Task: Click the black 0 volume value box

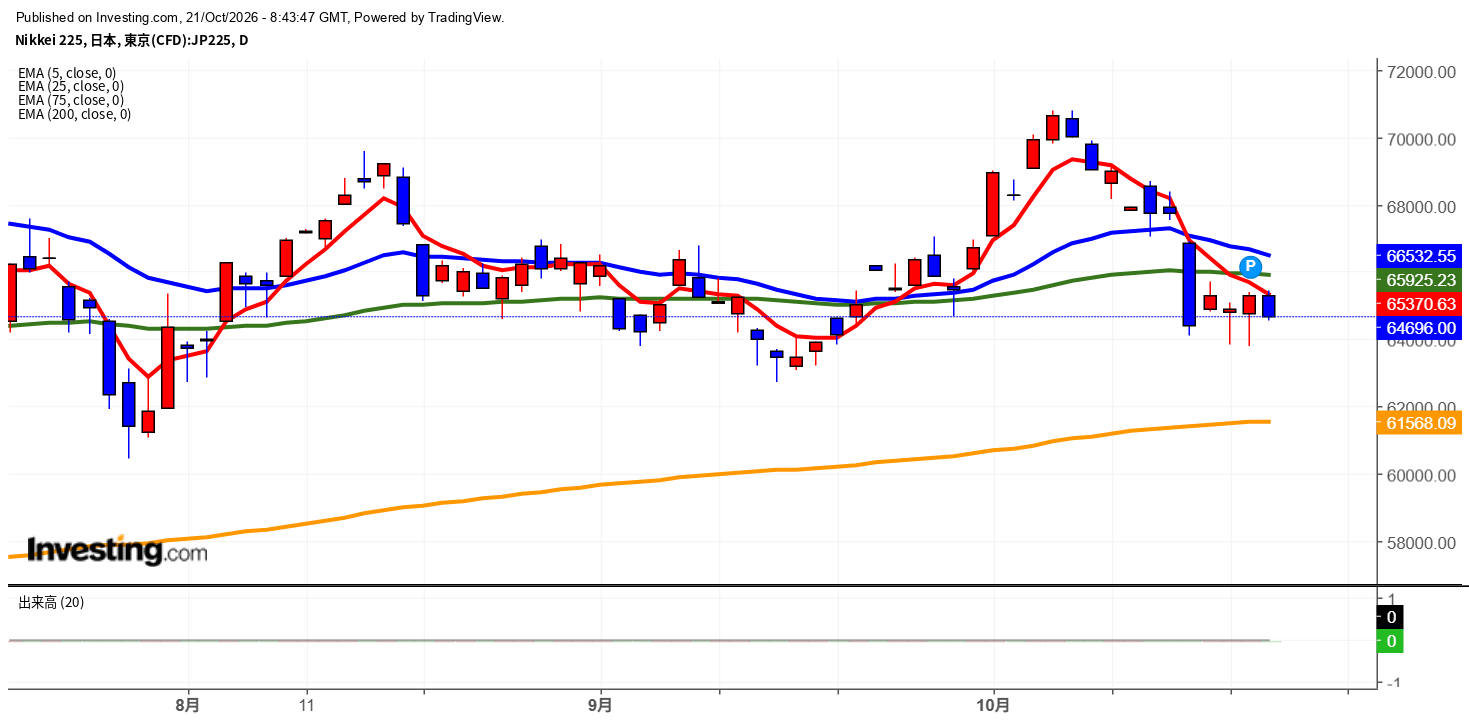Action: [x=1391, y=617]
